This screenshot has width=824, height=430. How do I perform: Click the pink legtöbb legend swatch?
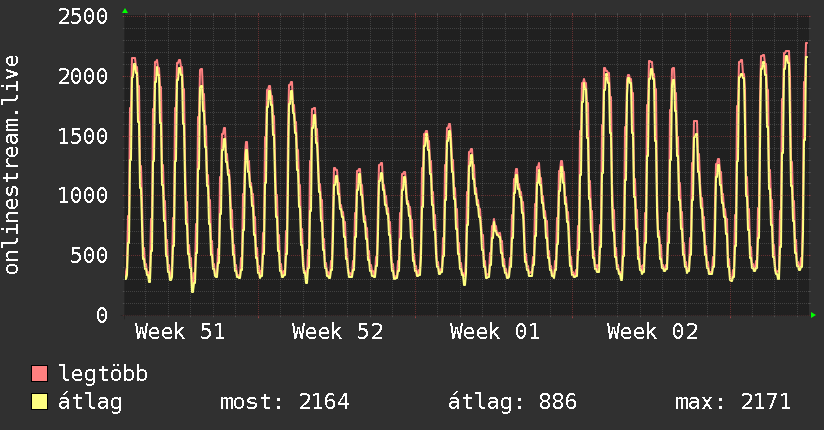coord(39,373)
